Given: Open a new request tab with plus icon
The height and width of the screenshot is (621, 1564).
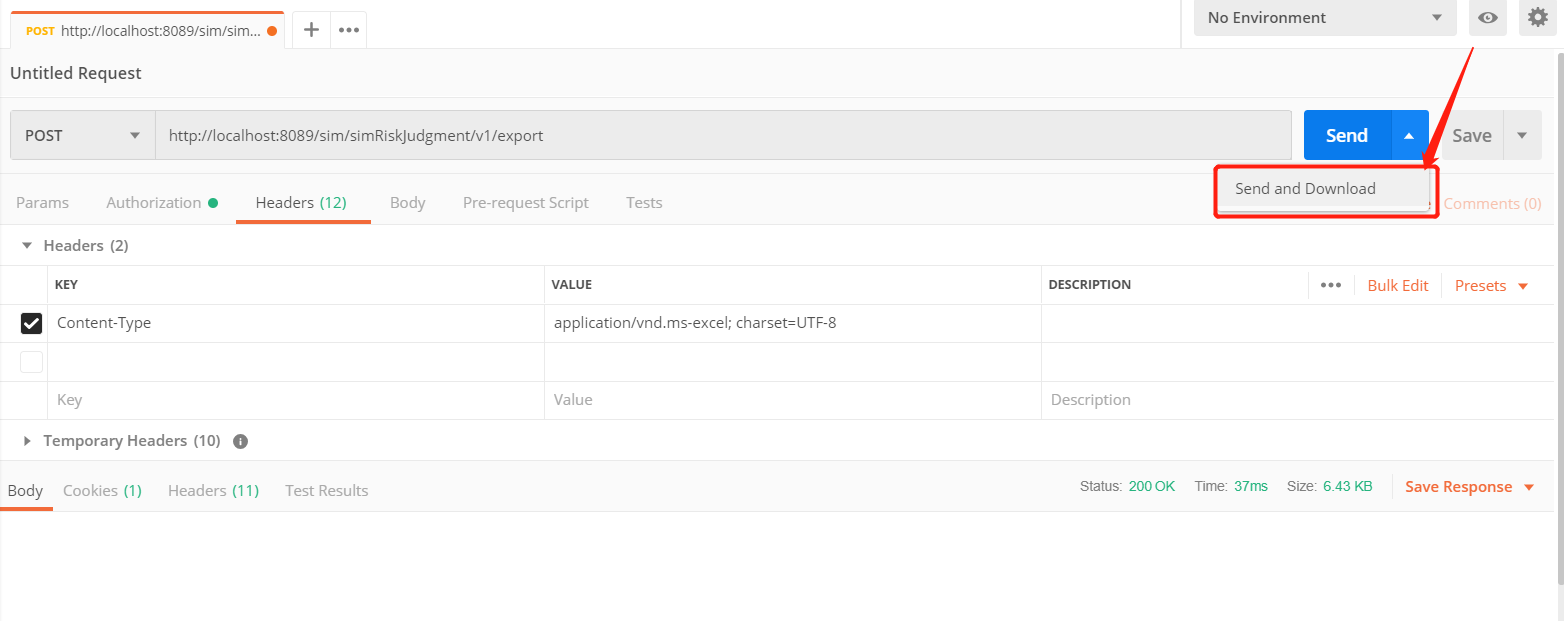Looking at the screenshot, I should pos(311,30).
